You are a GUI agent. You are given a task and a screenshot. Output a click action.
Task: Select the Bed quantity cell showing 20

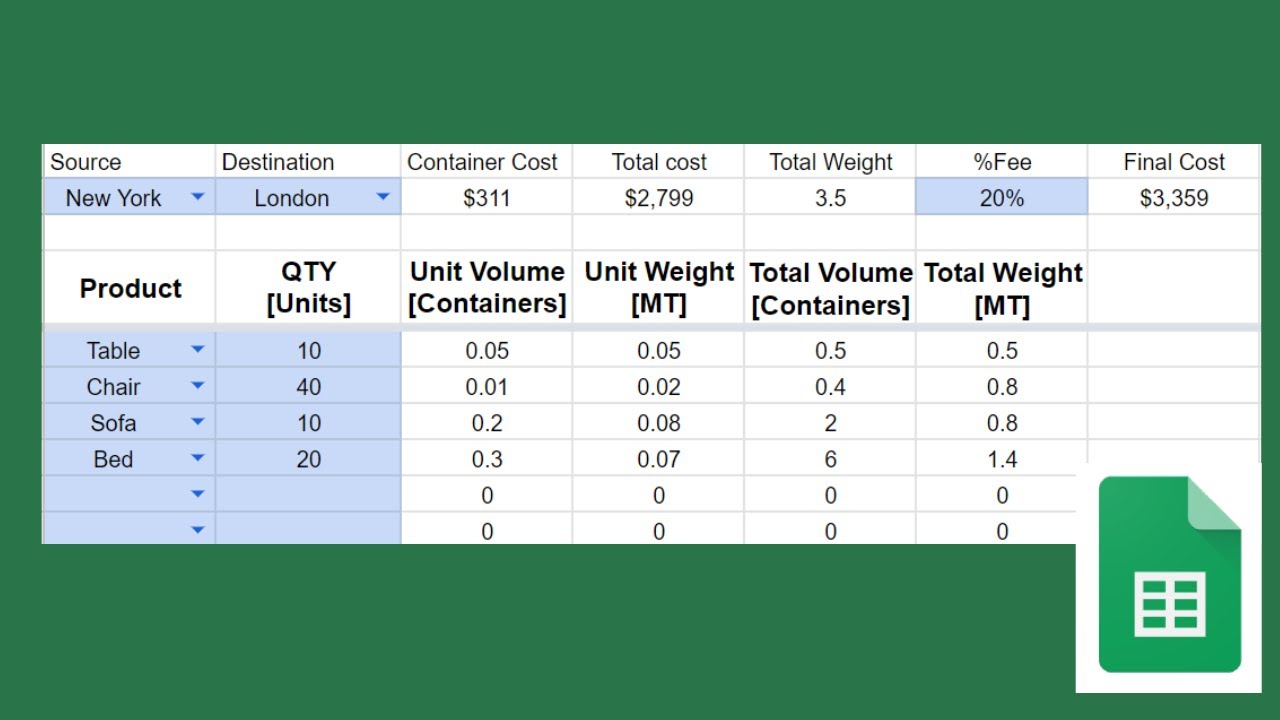[308, 459]
